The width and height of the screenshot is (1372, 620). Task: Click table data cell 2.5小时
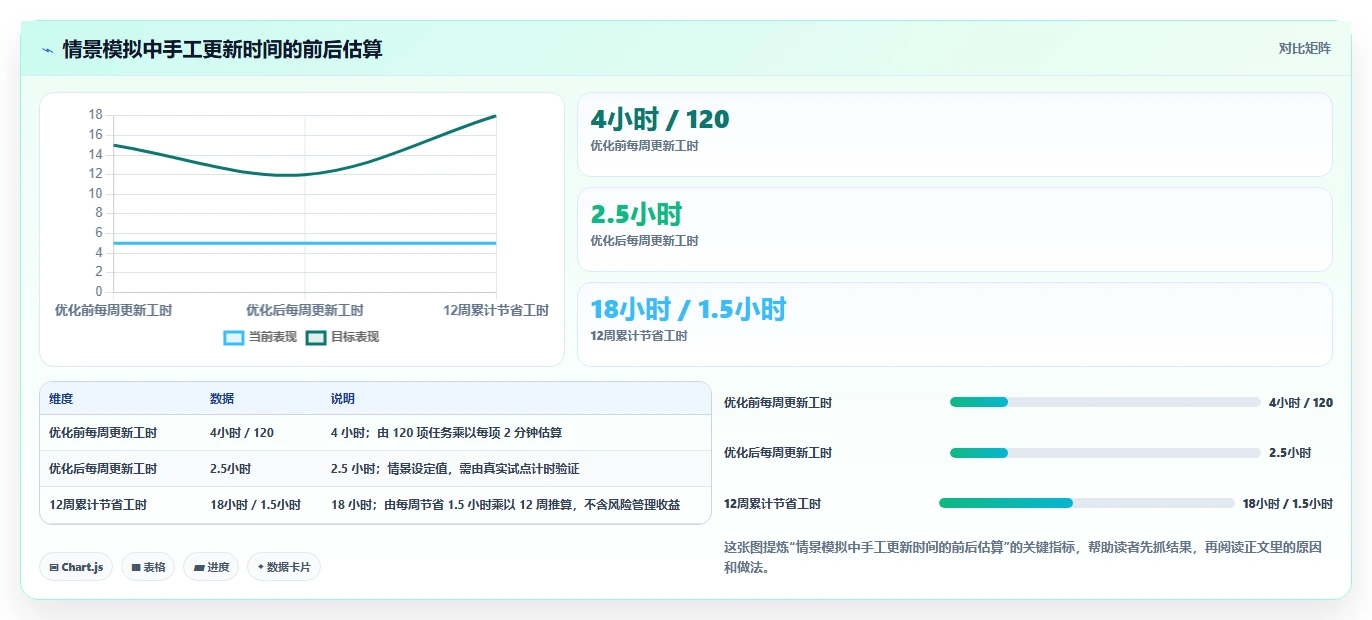point(231,469)
